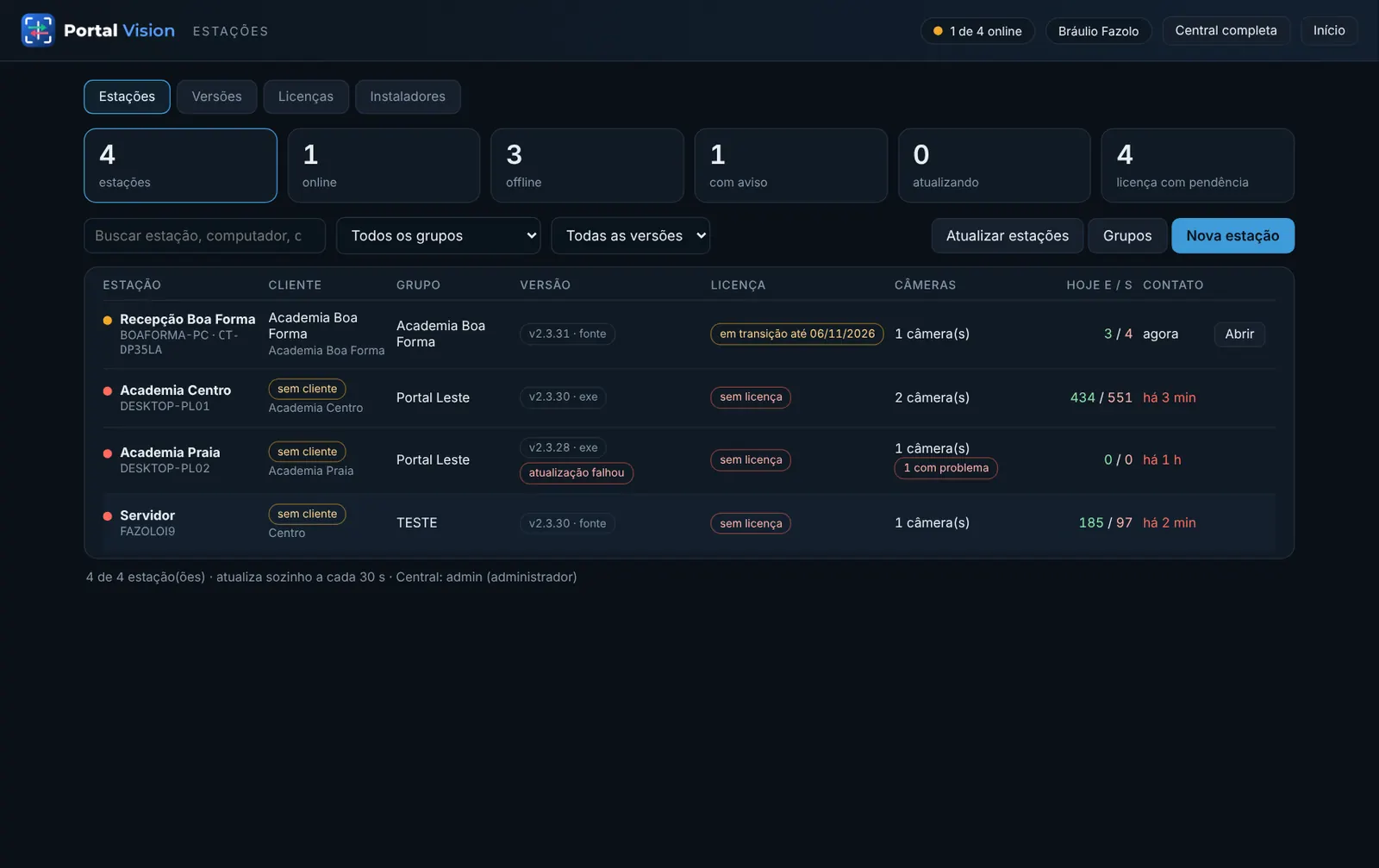Screen dimensions: 1379x868
Task: Select the licença com pendência card
Action: (x=1197, y=165)
